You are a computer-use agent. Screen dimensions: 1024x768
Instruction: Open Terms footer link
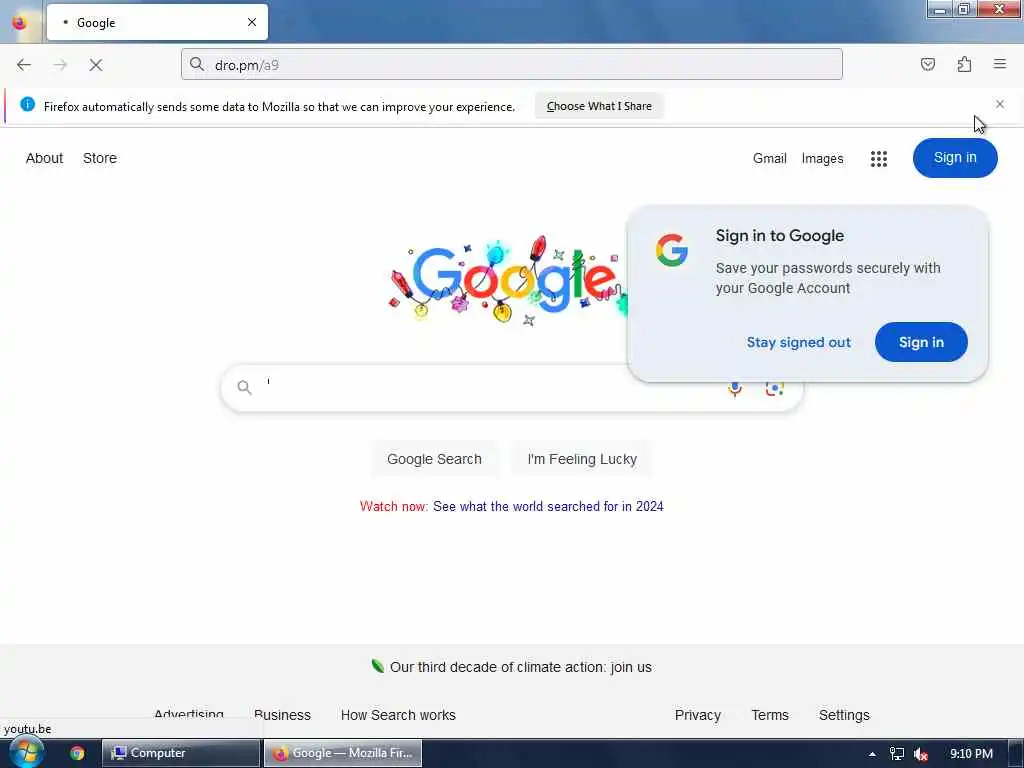(770, 715)
